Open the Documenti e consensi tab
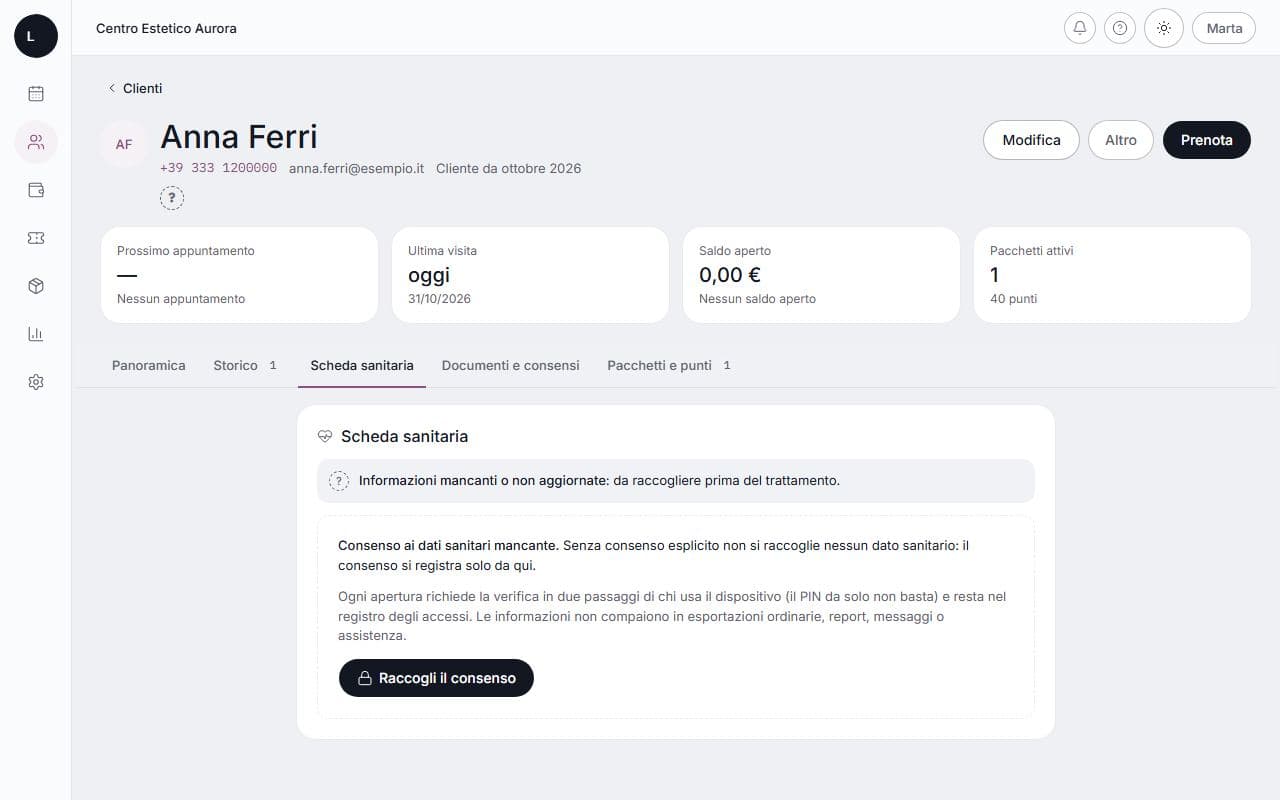This screenshot has height=800, width=1280. [511, 365]
